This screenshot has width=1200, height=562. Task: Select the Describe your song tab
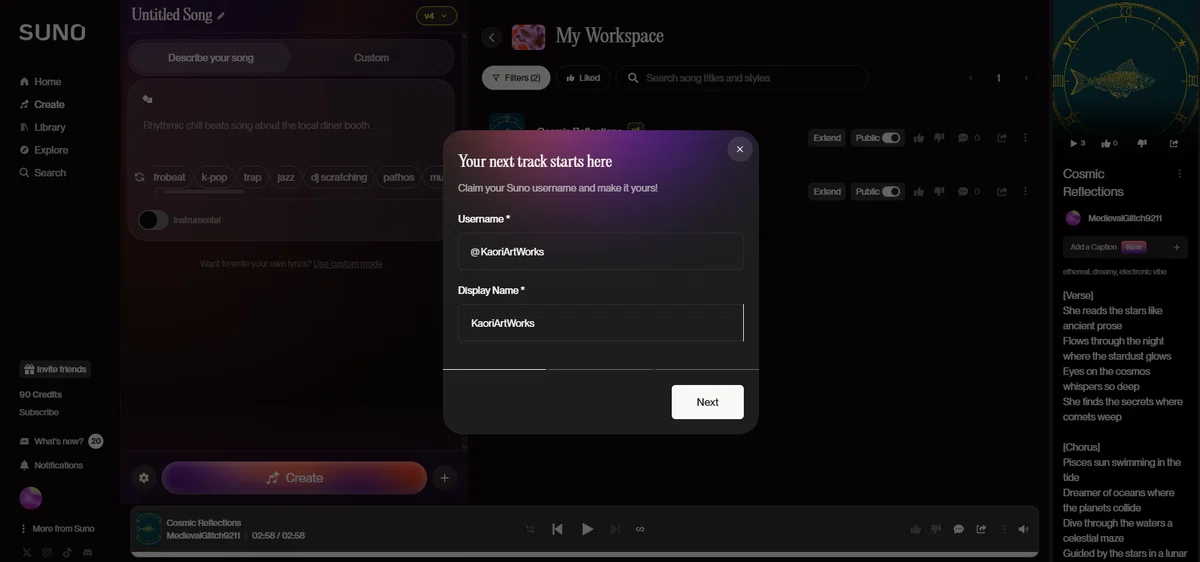pyautogui.click(x=211, y=58)
